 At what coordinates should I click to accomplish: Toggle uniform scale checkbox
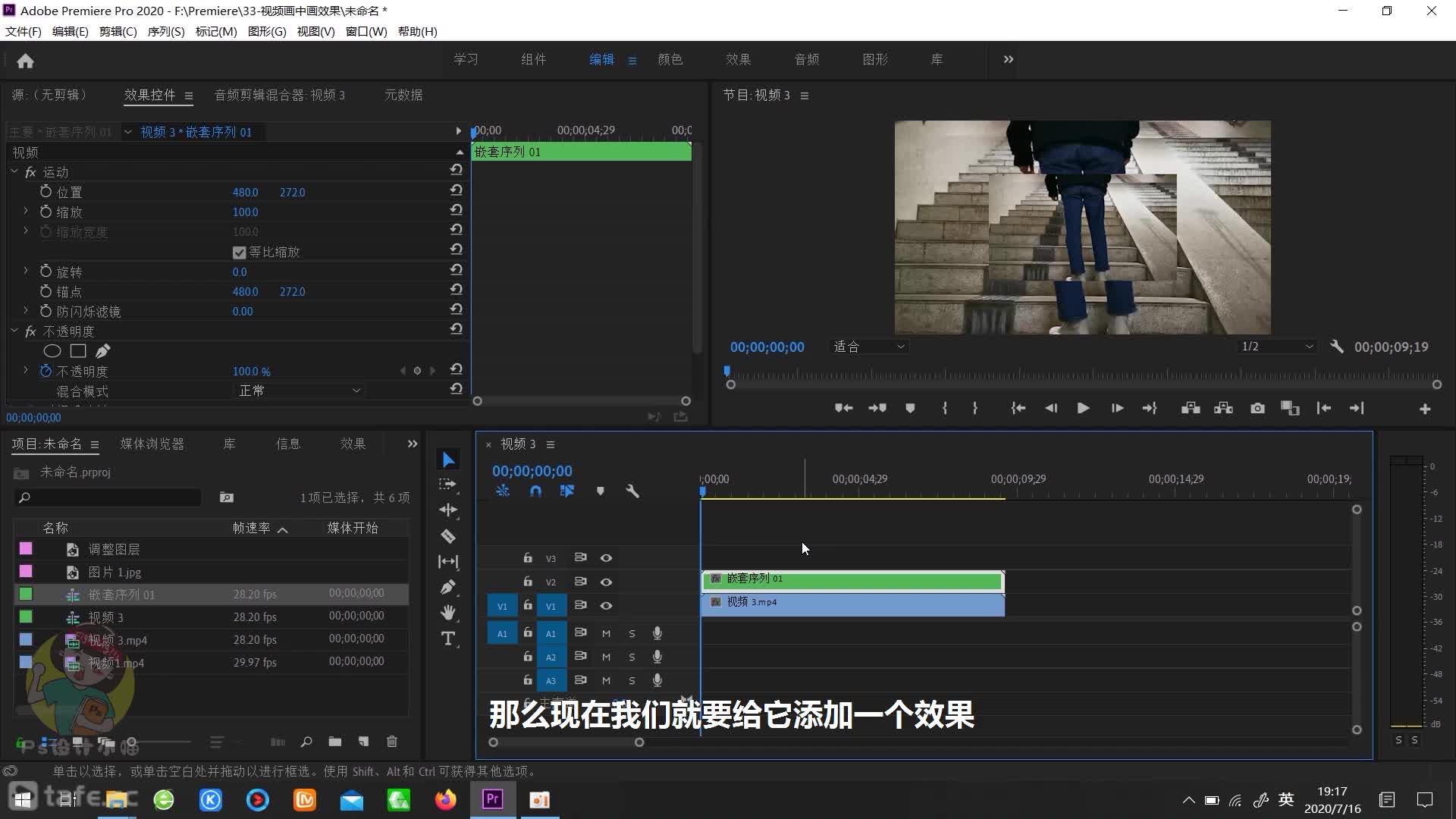click(x=239, y=253)
